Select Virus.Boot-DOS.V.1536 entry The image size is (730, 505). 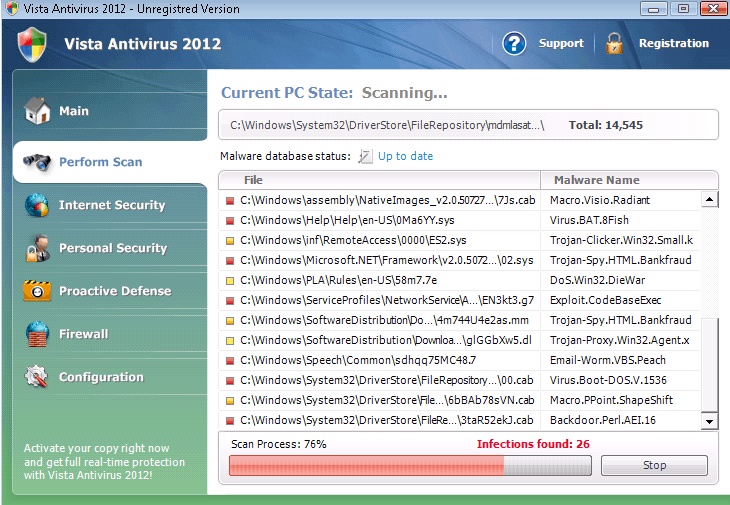(608, 381)
